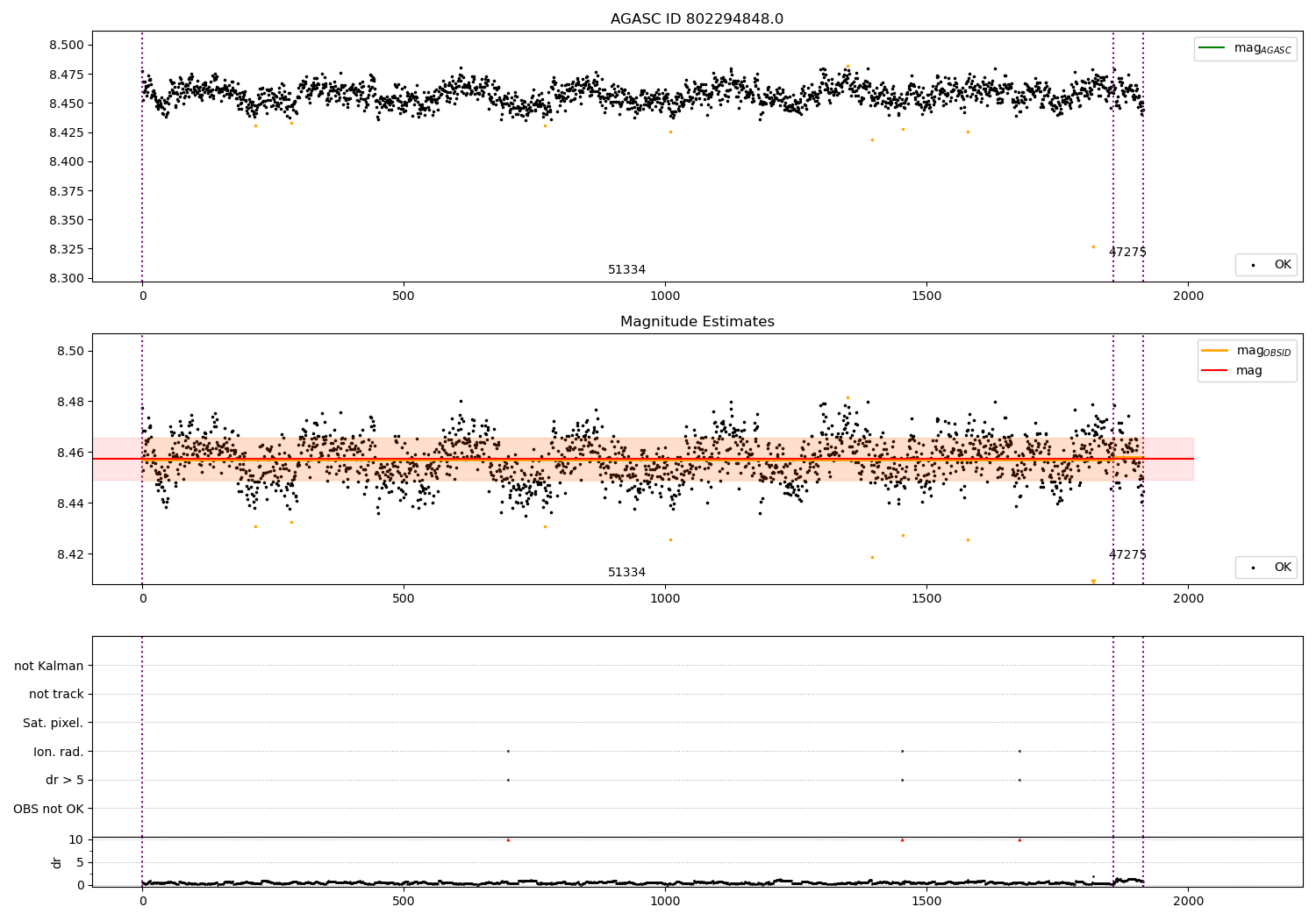Click the 'dr' y-axis label
This screenshot has height=921, width=1316.
pos(57,862)
